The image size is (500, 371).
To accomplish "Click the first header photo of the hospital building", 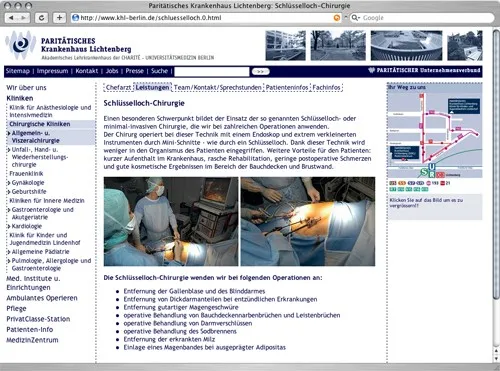I will click(285, 46).
